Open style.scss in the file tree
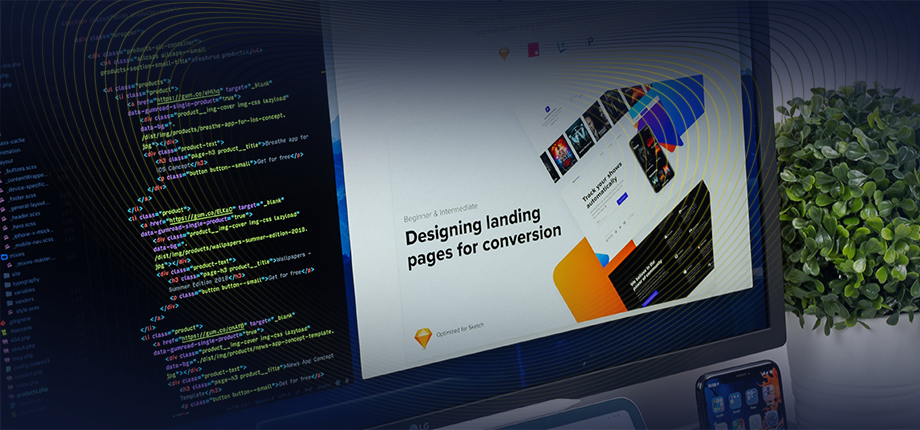Screen dimensions: 920x430 pos(25,310)
